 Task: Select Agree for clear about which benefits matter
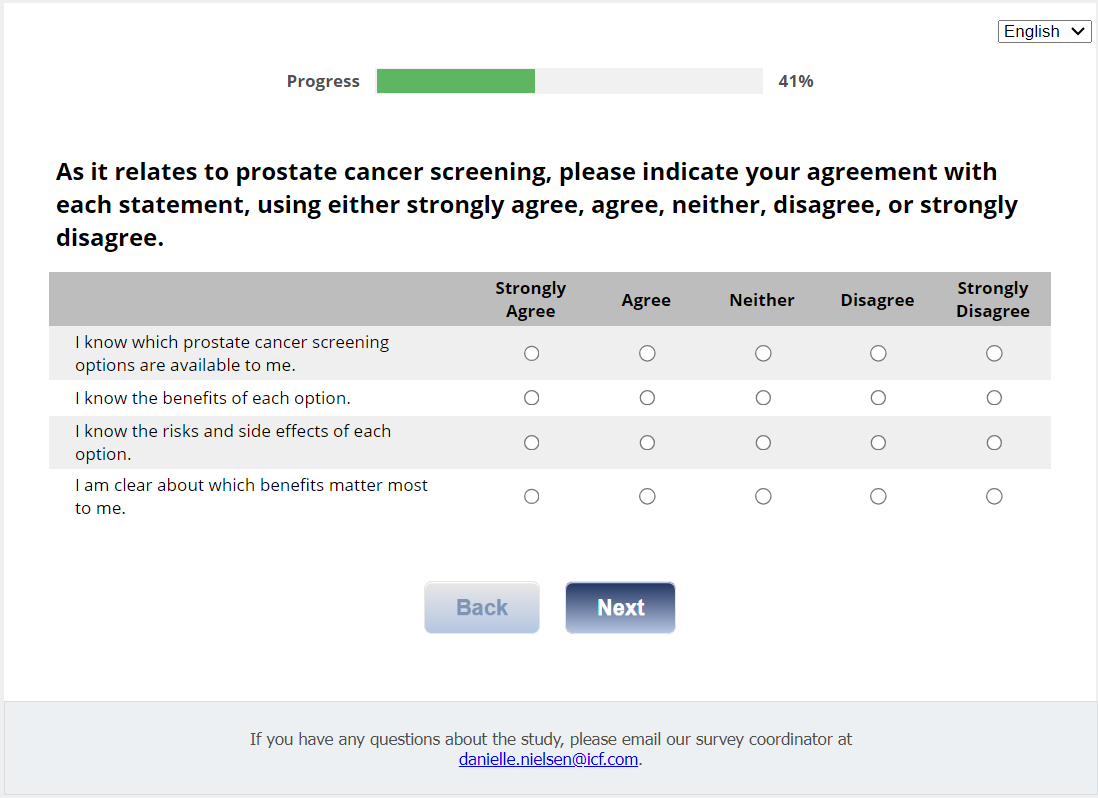(647, 496)
